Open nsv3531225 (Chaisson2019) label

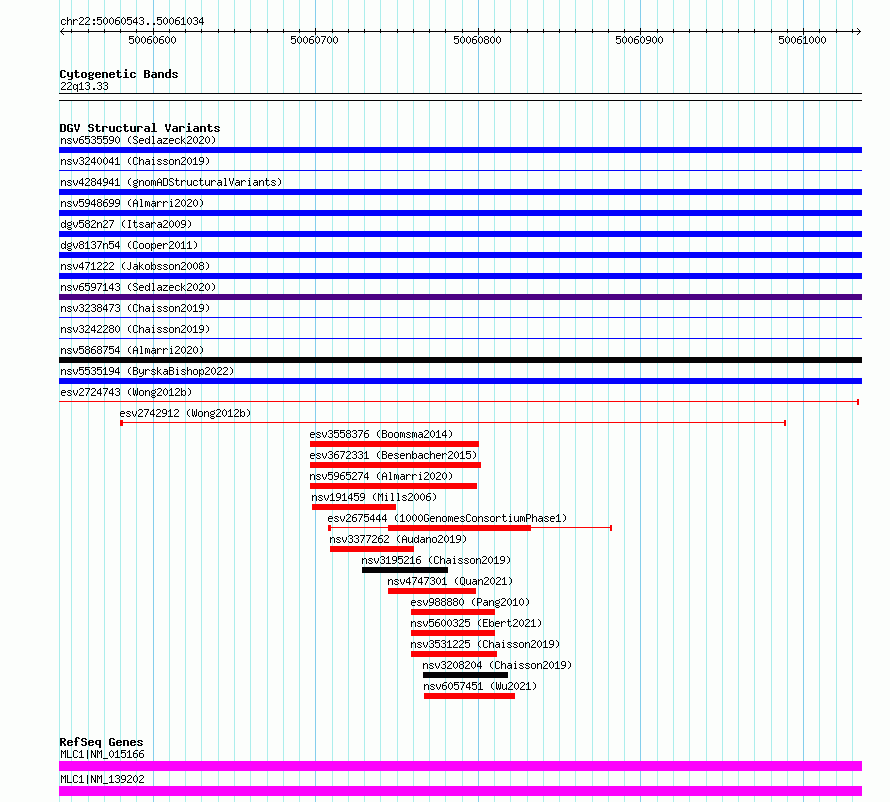click(x=485, y=644)
